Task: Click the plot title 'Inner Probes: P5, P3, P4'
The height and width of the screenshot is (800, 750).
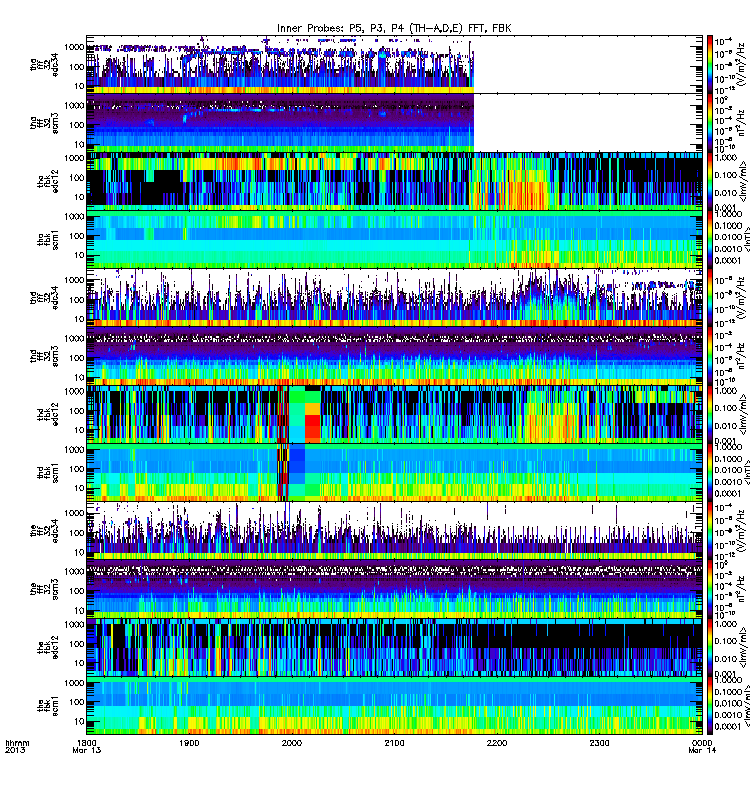Action: (x=341, y=29)
